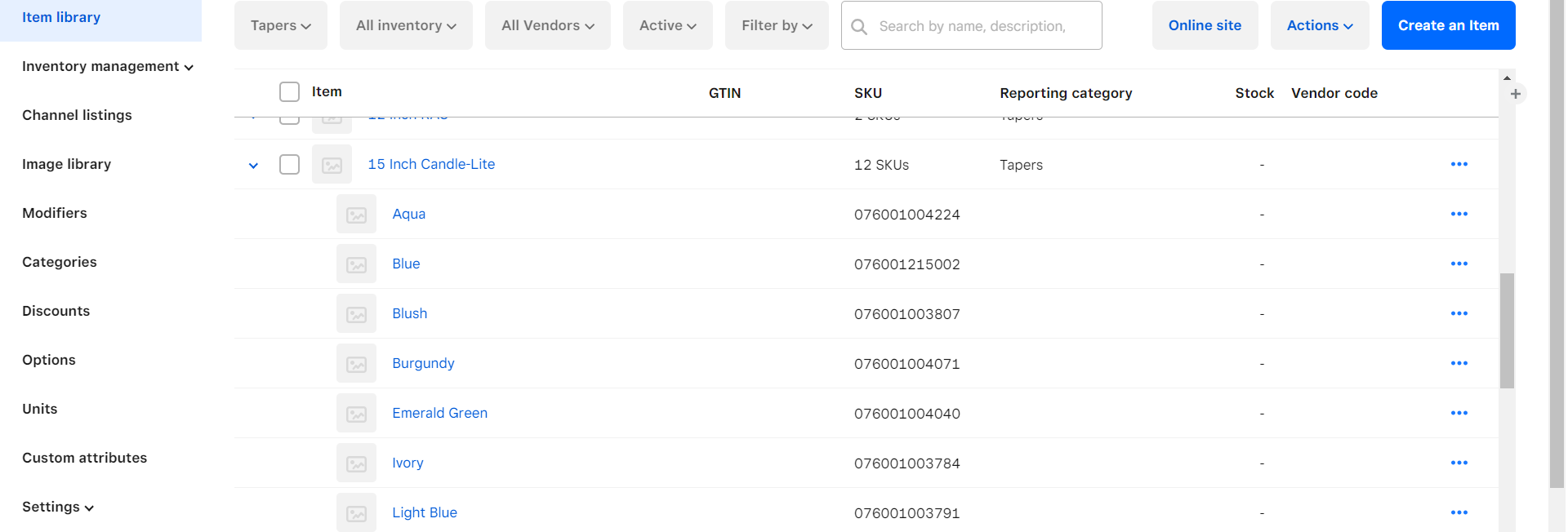Open the Light Blue row three-dot menu
The image size is (1568, 532).
point(1459,512)
